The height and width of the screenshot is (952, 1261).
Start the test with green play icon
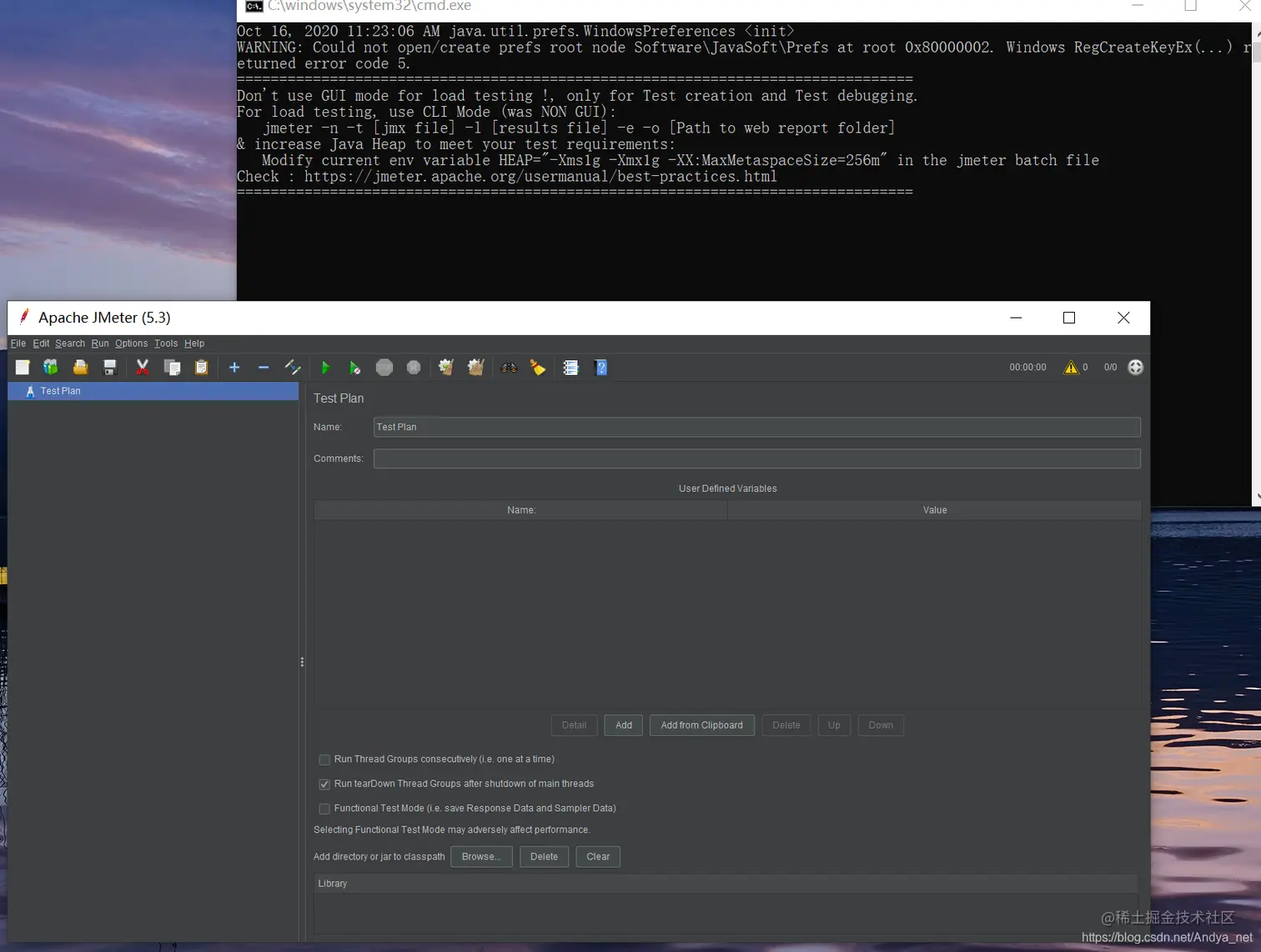tap(325, 368)
